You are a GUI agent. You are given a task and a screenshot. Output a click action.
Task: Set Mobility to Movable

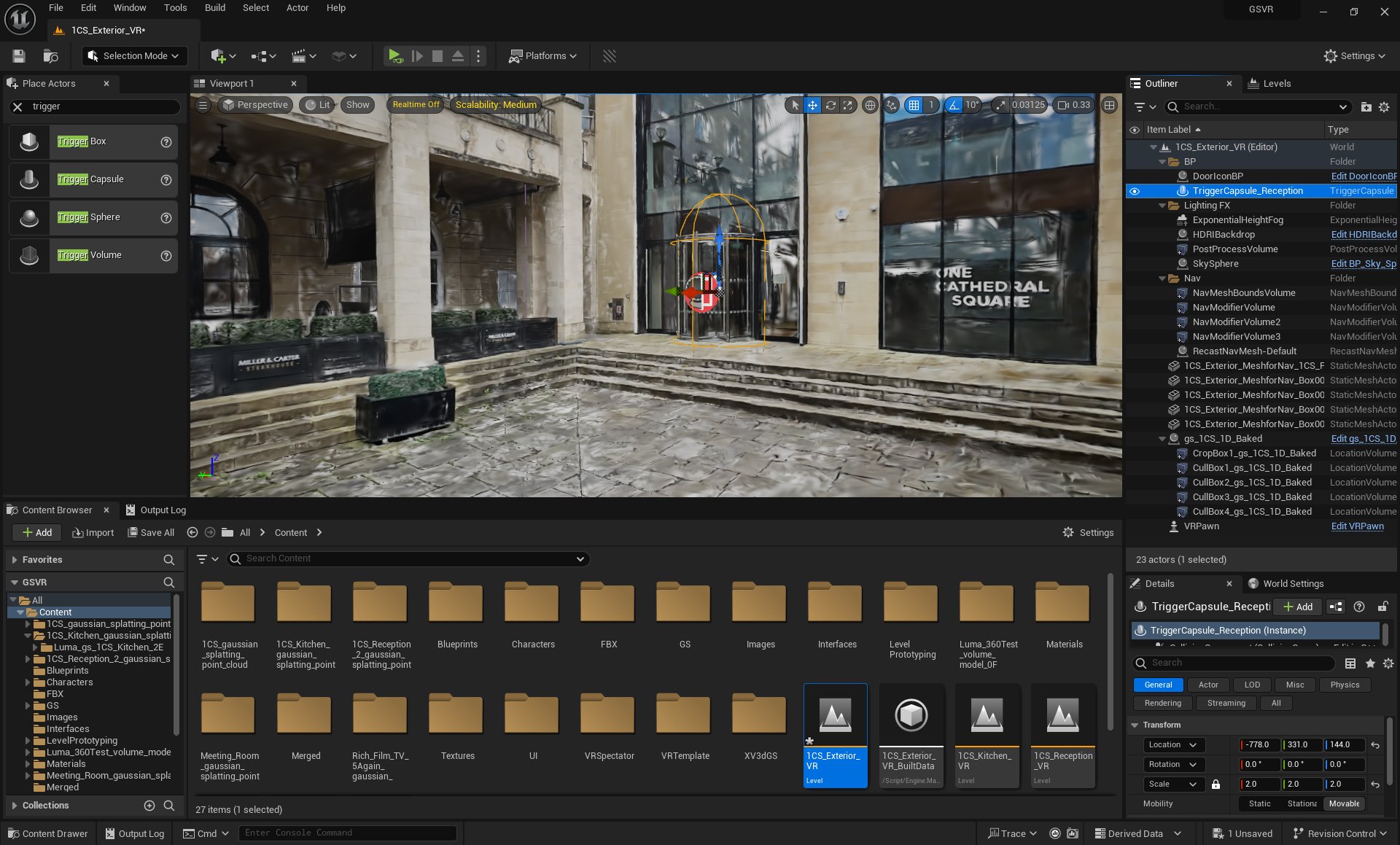(x=1344, y=803)
